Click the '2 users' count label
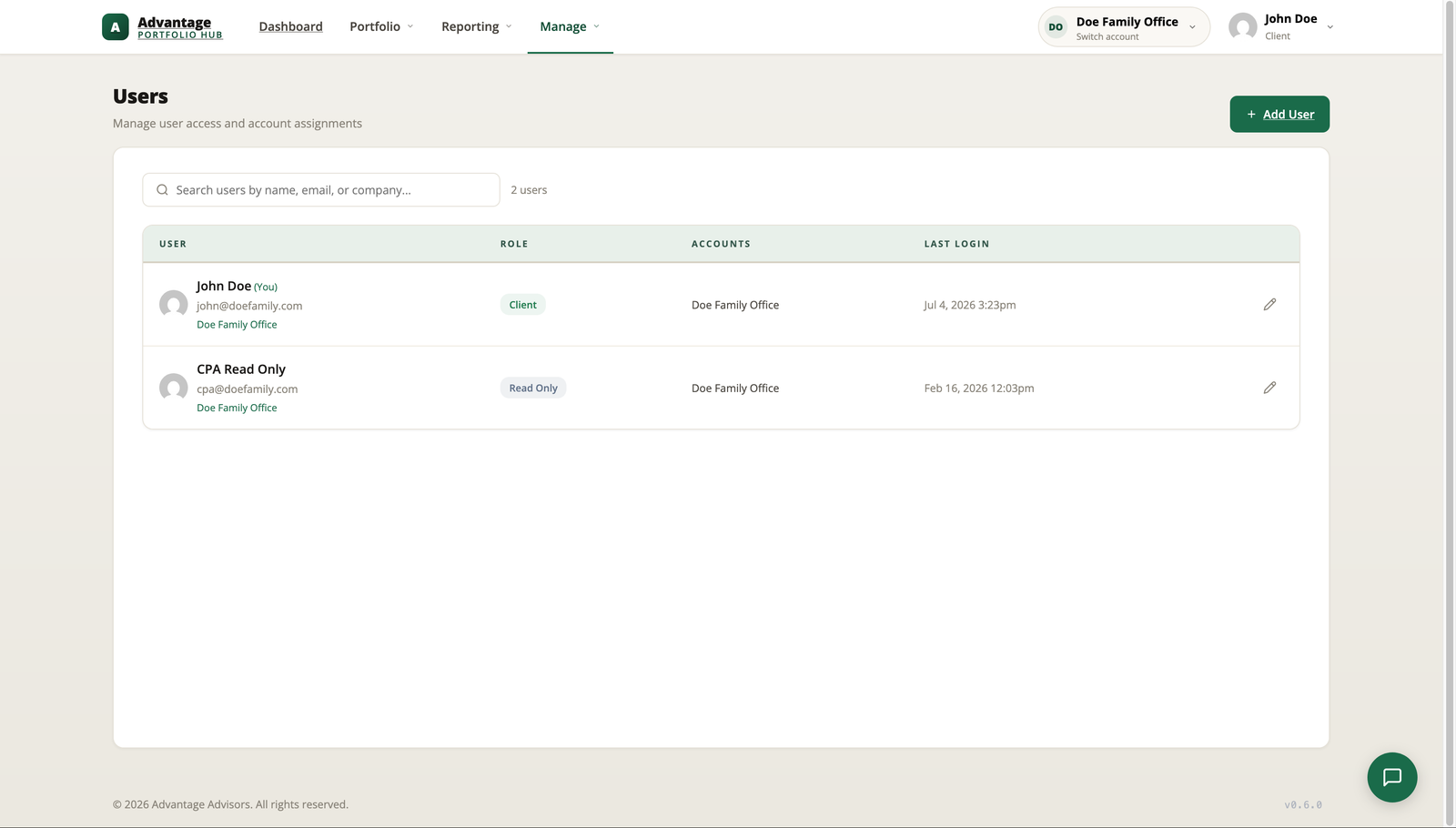Viewport: 1456px width, 828px height. pyautogui.click(x=529, y=190)
